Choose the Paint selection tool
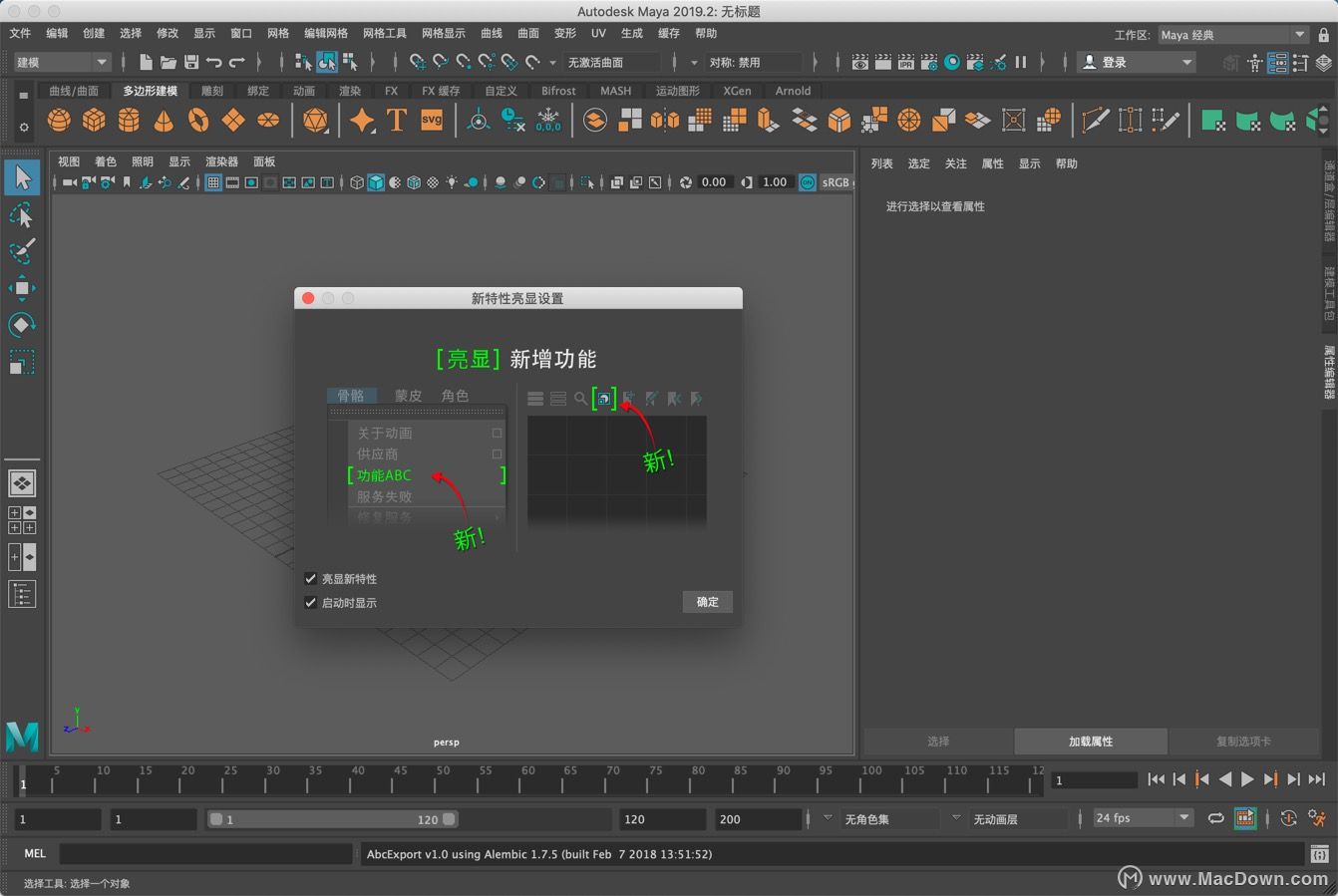1338x896 pixels. pos(22,251)
